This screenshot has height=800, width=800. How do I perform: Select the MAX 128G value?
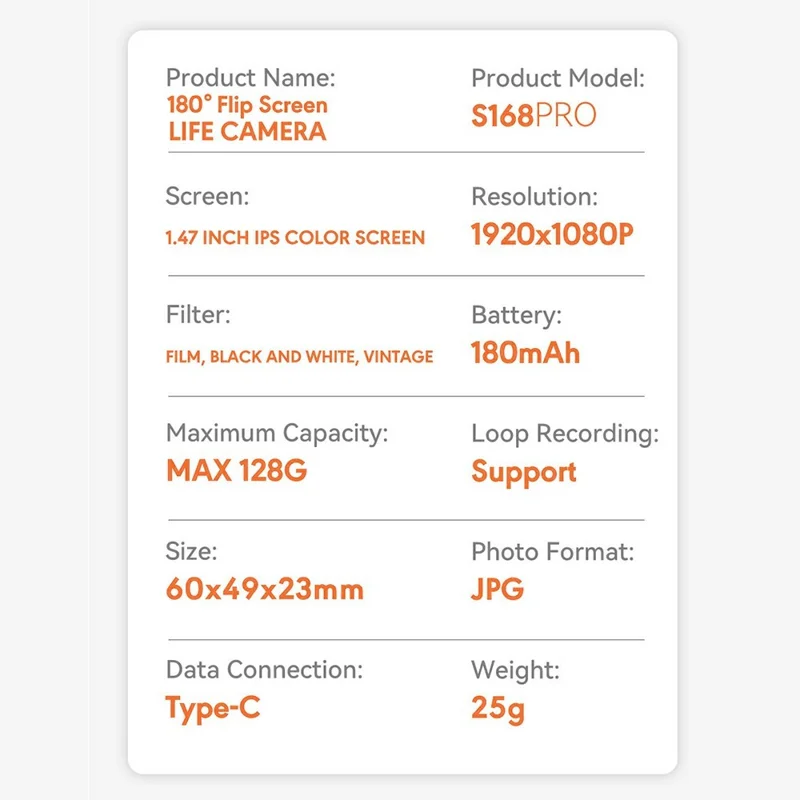click(x=237, y=470)
